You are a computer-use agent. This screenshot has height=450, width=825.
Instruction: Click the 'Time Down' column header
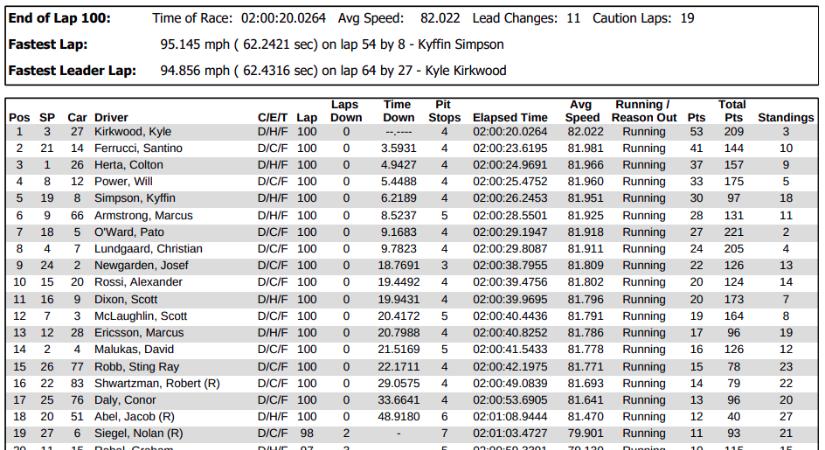click(x=398, y=111)
